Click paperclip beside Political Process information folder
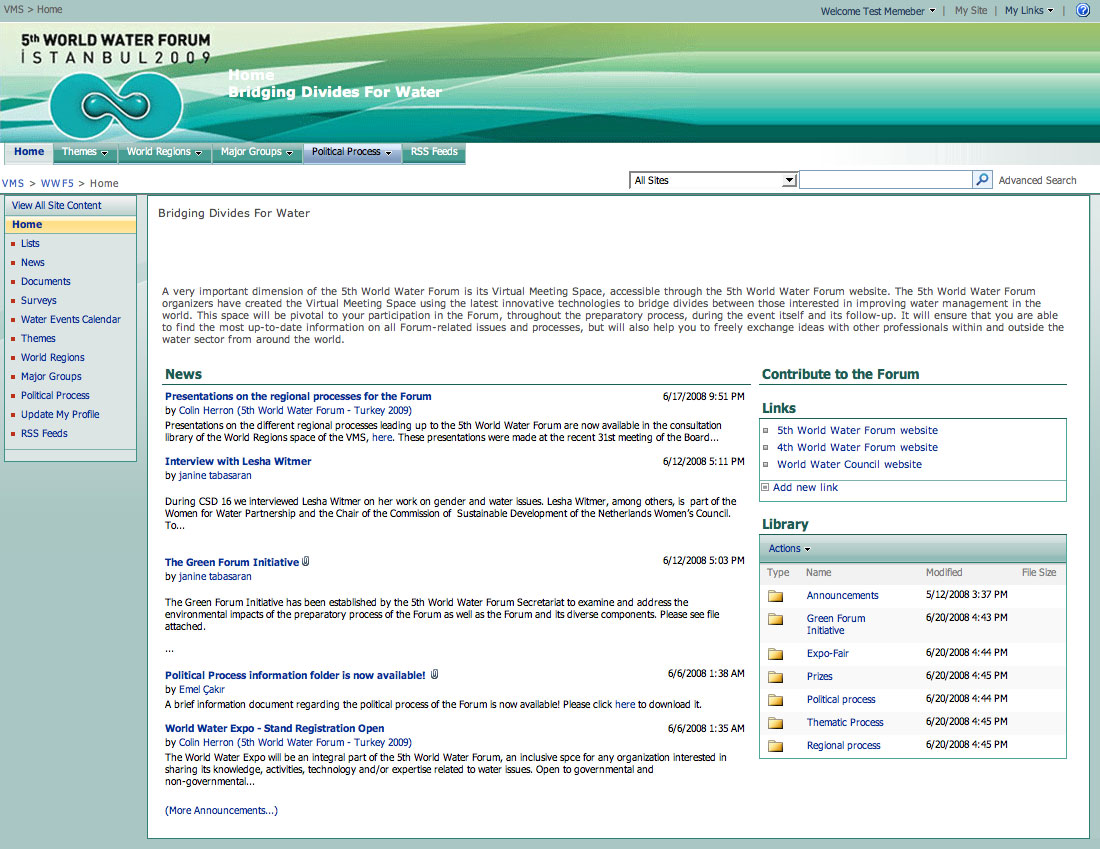This screenshot has width=1100, height=849. tap(434, 674)
